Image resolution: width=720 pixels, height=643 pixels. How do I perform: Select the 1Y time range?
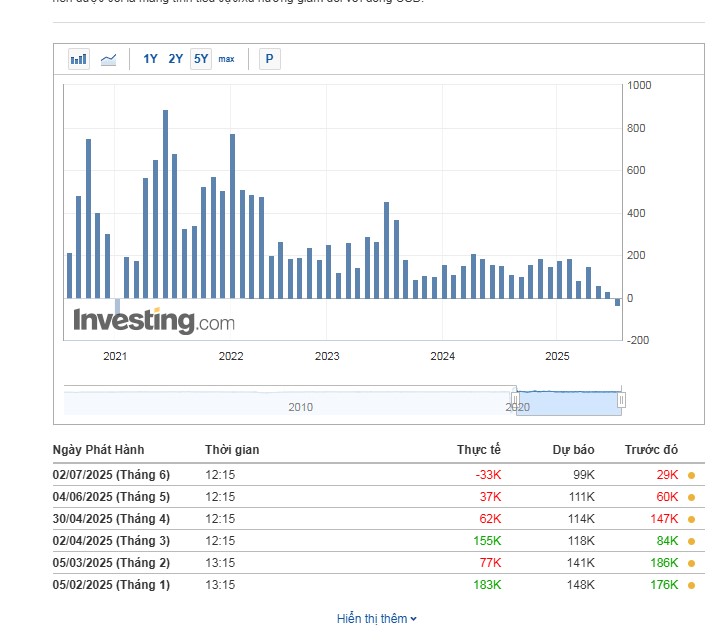[150, 59]
